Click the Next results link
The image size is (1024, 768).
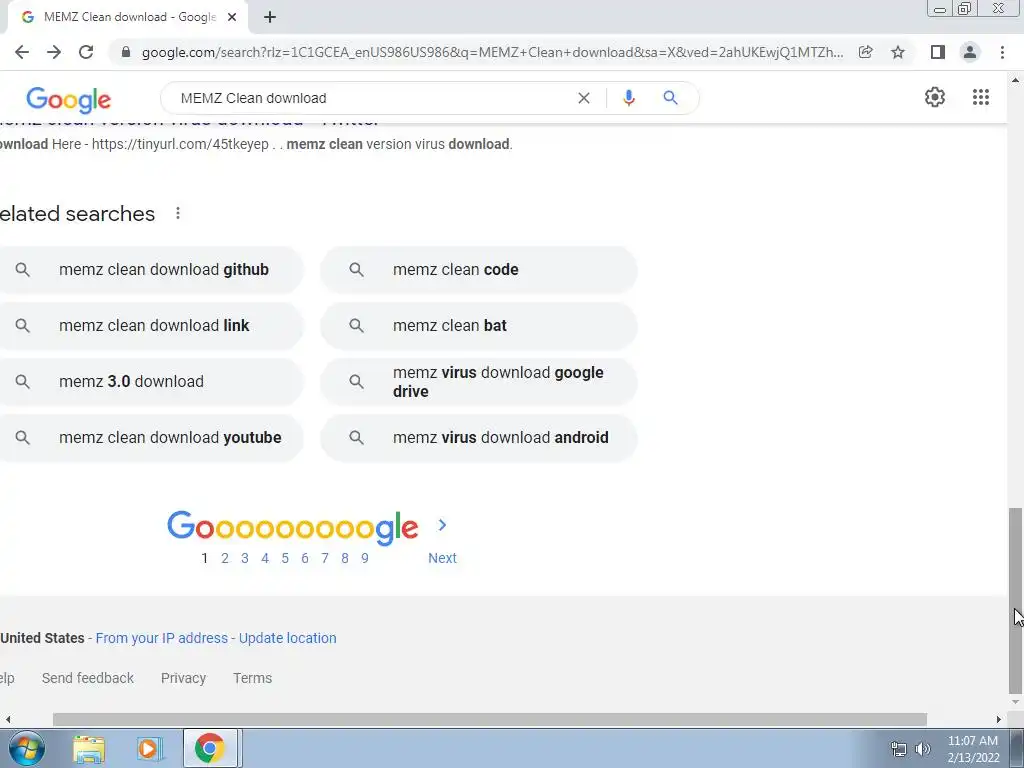coord(442,558)
